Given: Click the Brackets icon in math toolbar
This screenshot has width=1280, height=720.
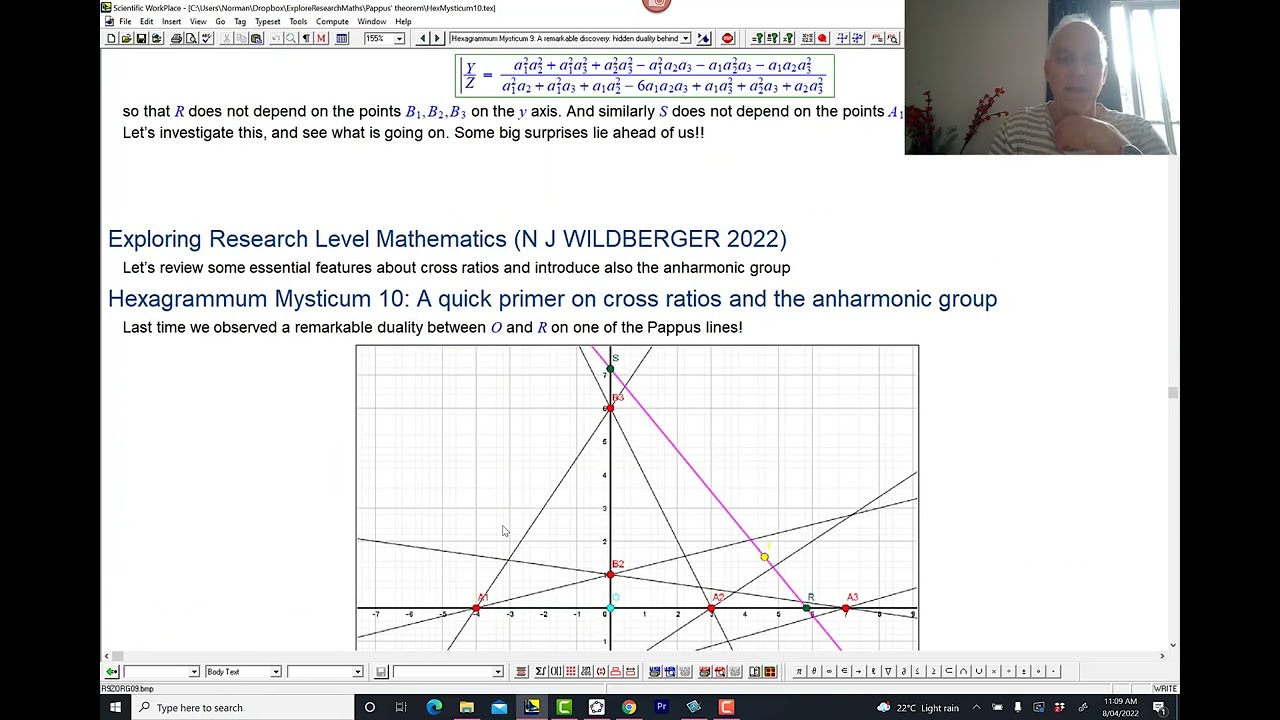Looking at the screenshot, I should click(x=556, y=671).
